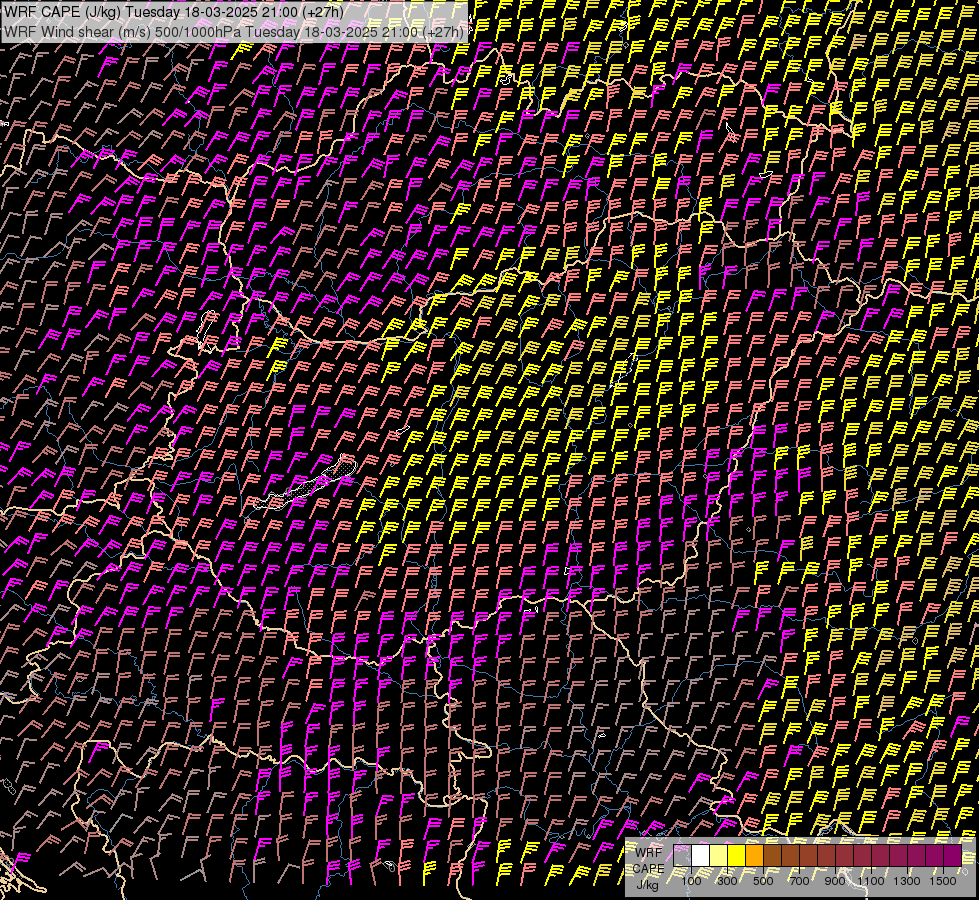Click the bright yellow legend swatch

(x=736, y=855)
